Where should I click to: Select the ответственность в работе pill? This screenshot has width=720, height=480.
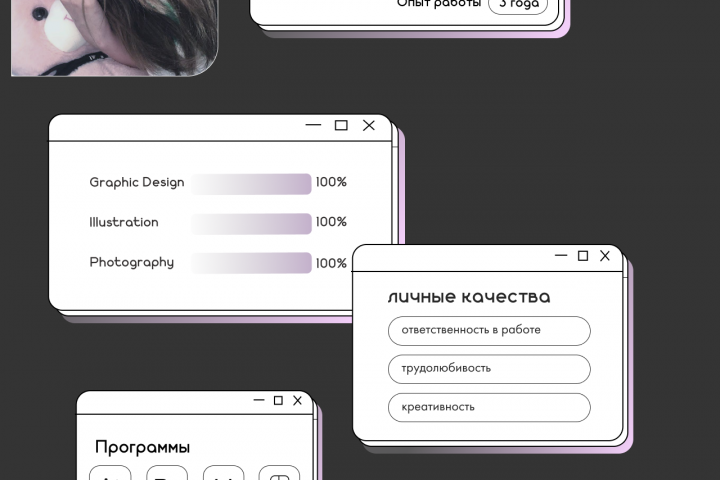point(489,331)
